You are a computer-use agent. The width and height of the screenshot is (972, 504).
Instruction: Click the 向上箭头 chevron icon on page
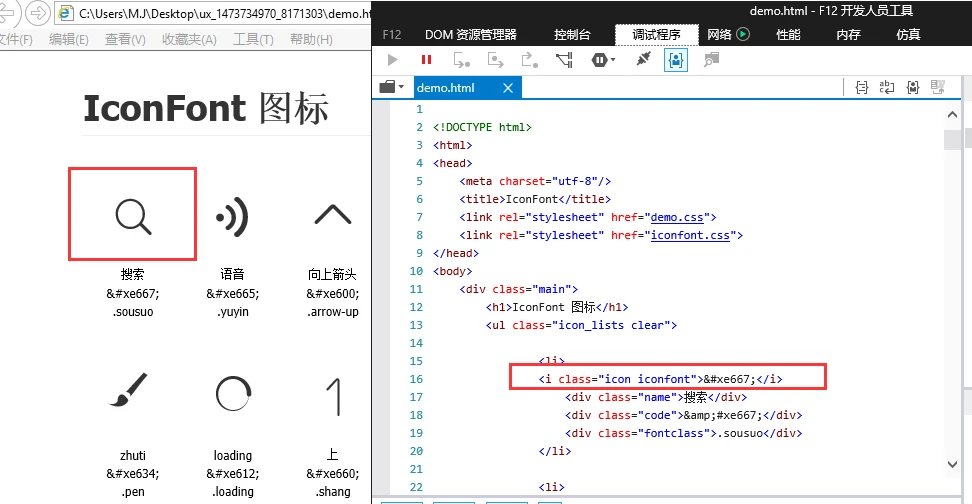tap(332, 214)
